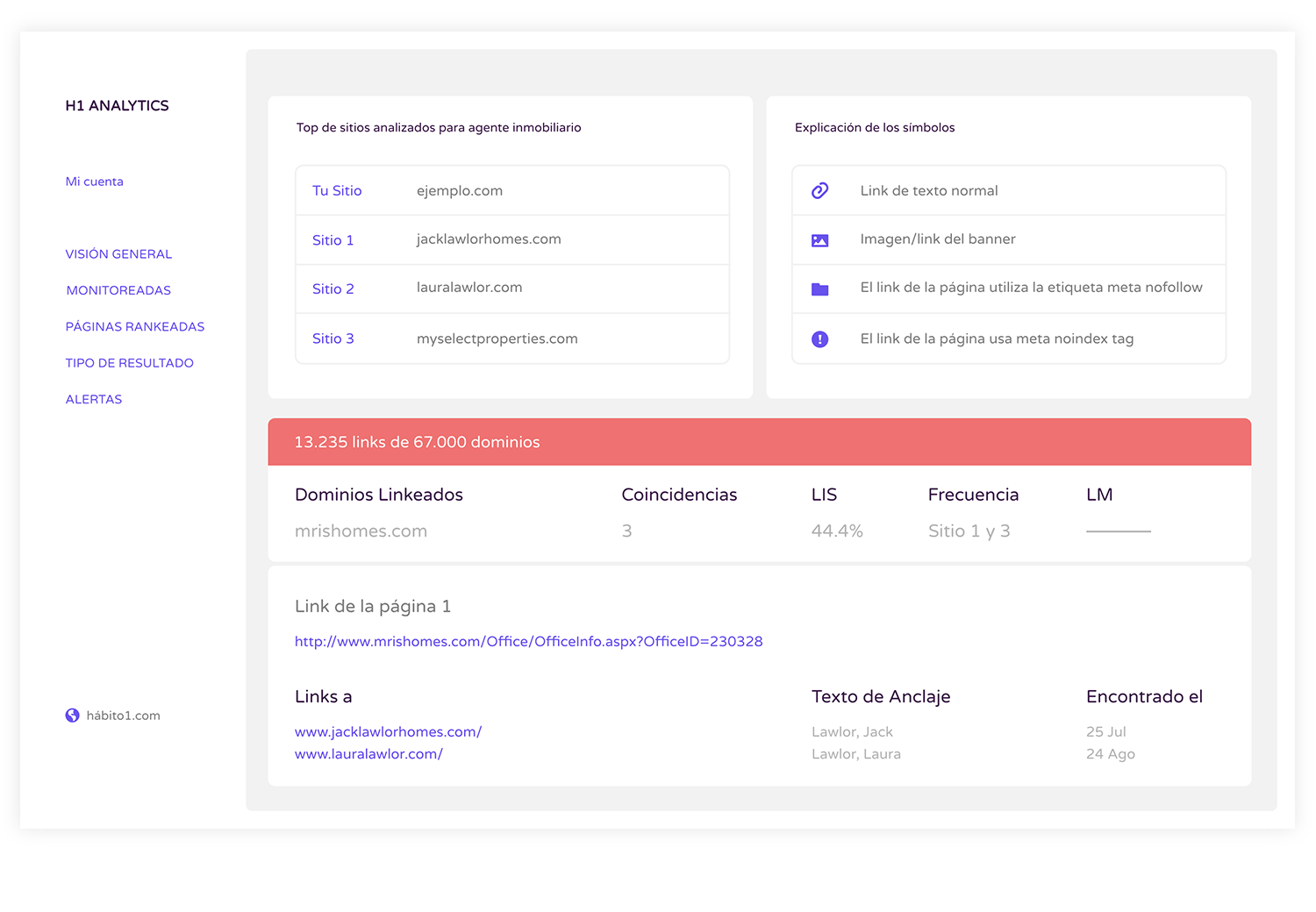This screenshot has width=1316, height=912.
Task: Open the www.jacklawlorhomes.com link
Action: [388, 732]
